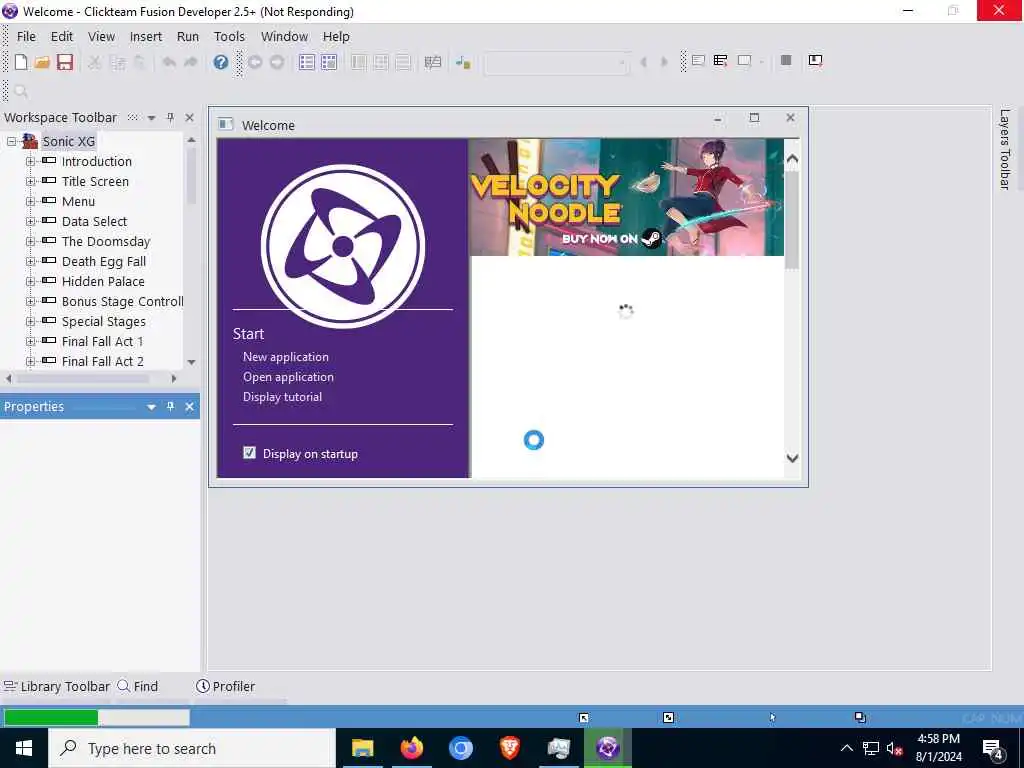This screenshot has width=1024, height=768.
Task: Click the Back round arrow icon
Action: coord(255,62)
